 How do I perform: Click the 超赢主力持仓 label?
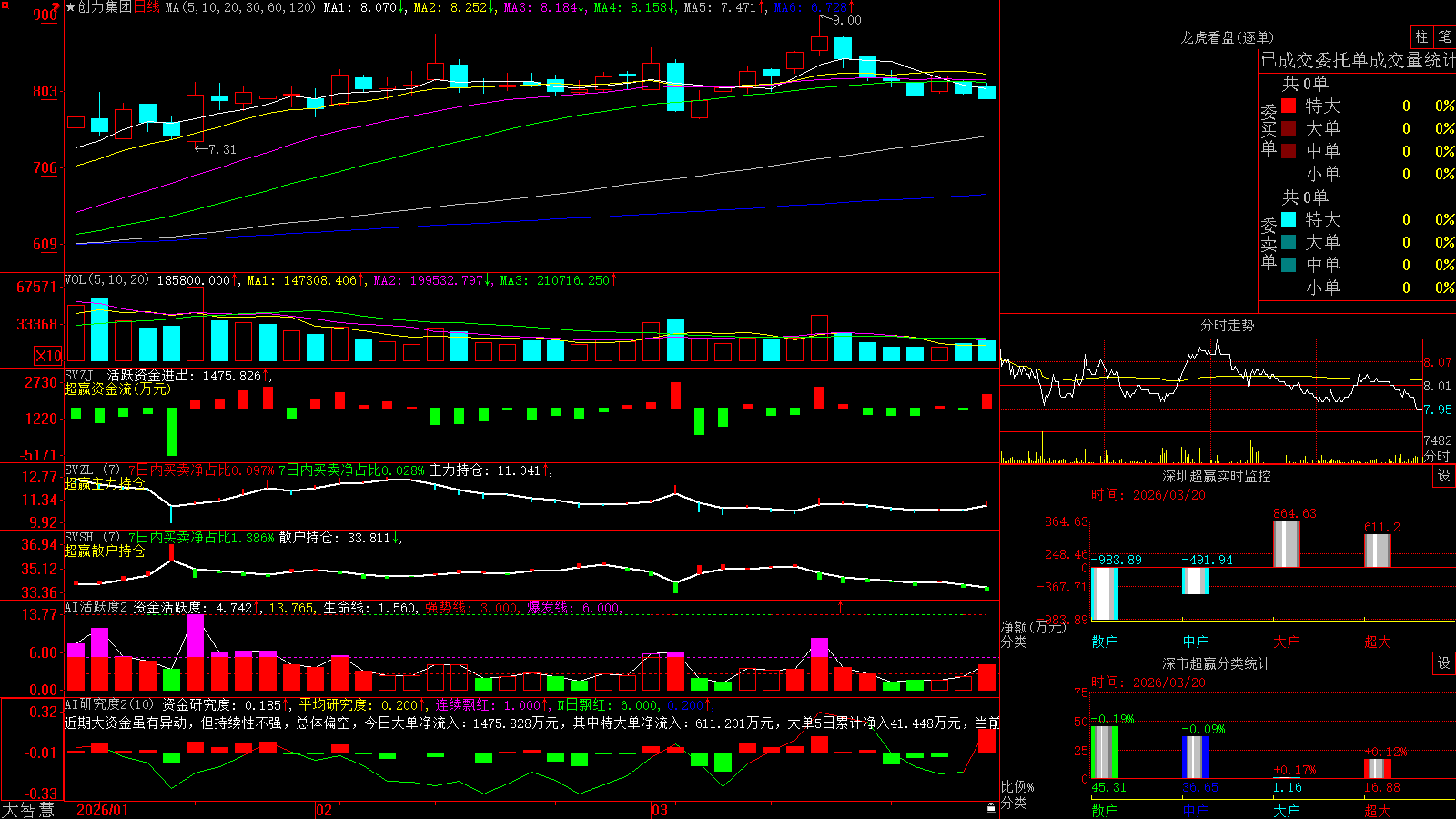105,483
